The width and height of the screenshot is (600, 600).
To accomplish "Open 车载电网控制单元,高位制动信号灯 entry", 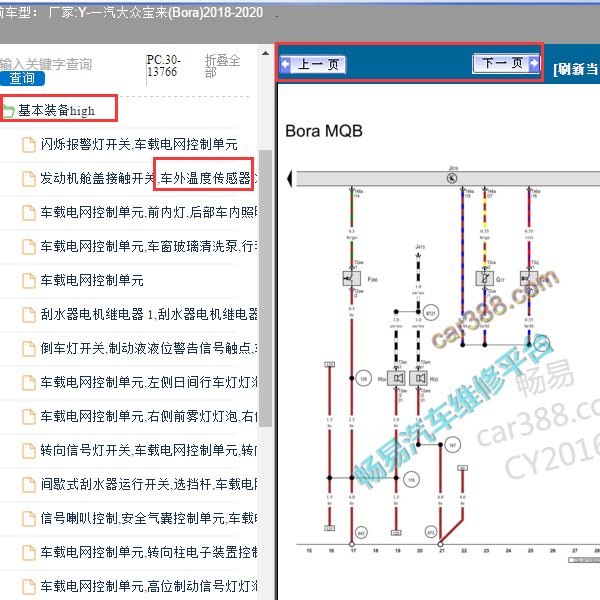I will [148, 587].
